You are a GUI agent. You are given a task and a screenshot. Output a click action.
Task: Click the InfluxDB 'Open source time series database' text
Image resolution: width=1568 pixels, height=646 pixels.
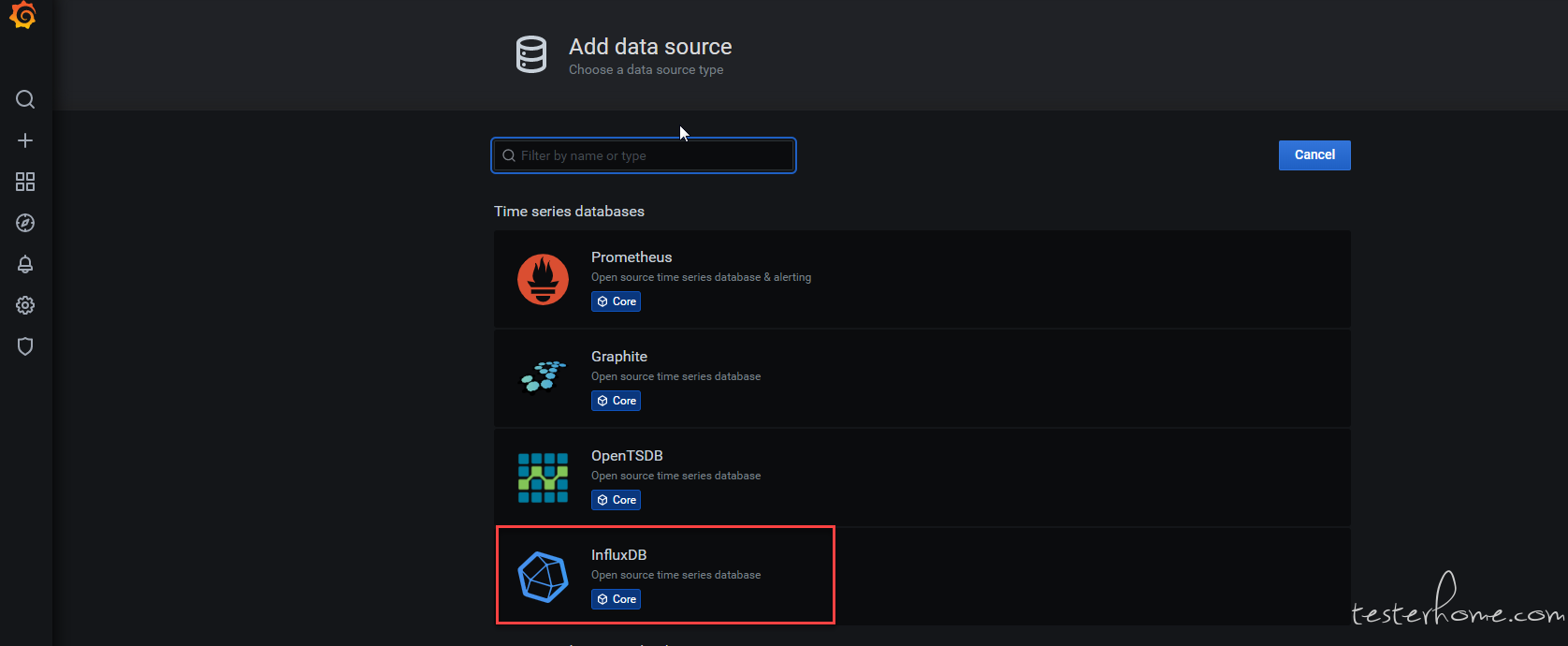pyautogui.click(x=675, y=575)
